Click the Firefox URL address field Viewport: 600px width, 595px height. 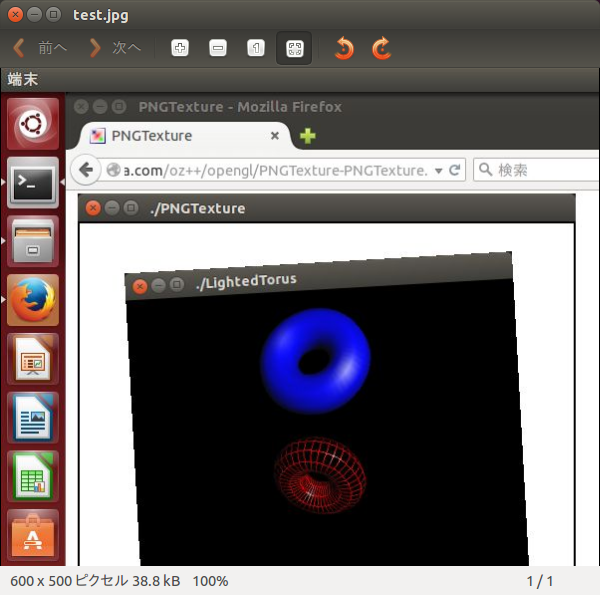click(276, 170)
